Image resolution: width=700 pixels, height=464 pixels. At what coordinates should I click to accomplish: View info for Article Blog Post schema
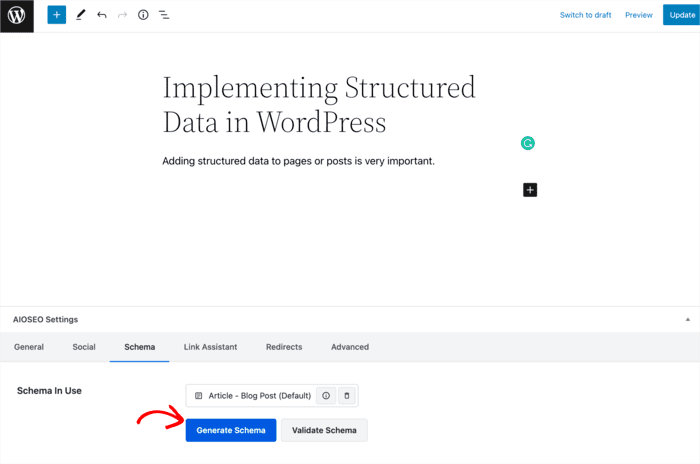(x=326, y=396)
